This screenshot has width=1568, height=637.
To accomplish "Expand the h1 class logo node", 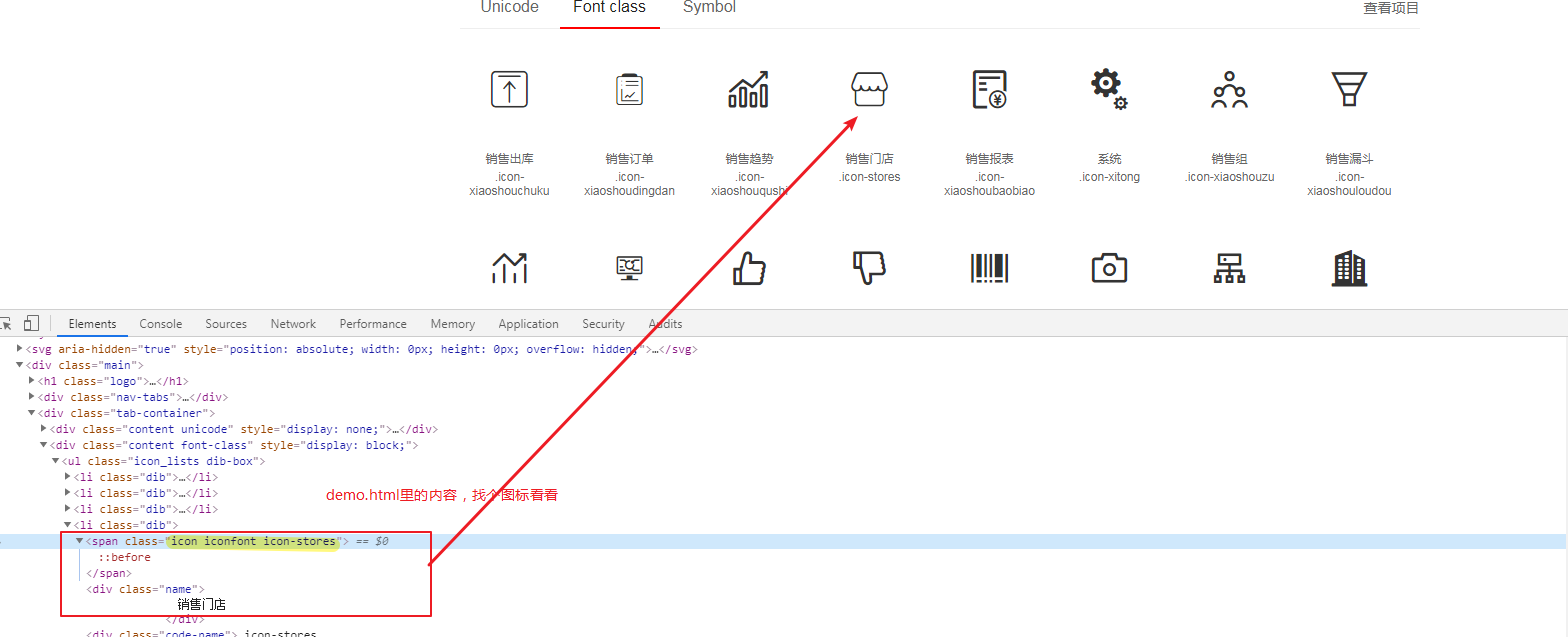I will coord(32,381).
